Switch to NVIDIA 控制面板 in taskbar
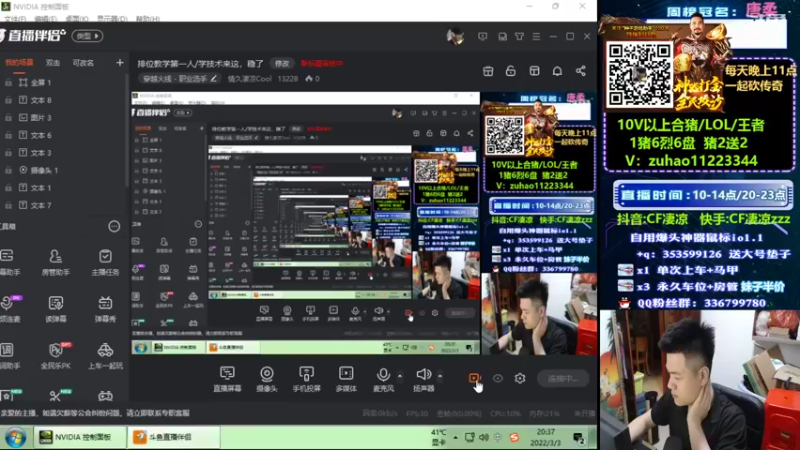Image resolution: width=800 pixels, height=450 pixels. [79, 437]
